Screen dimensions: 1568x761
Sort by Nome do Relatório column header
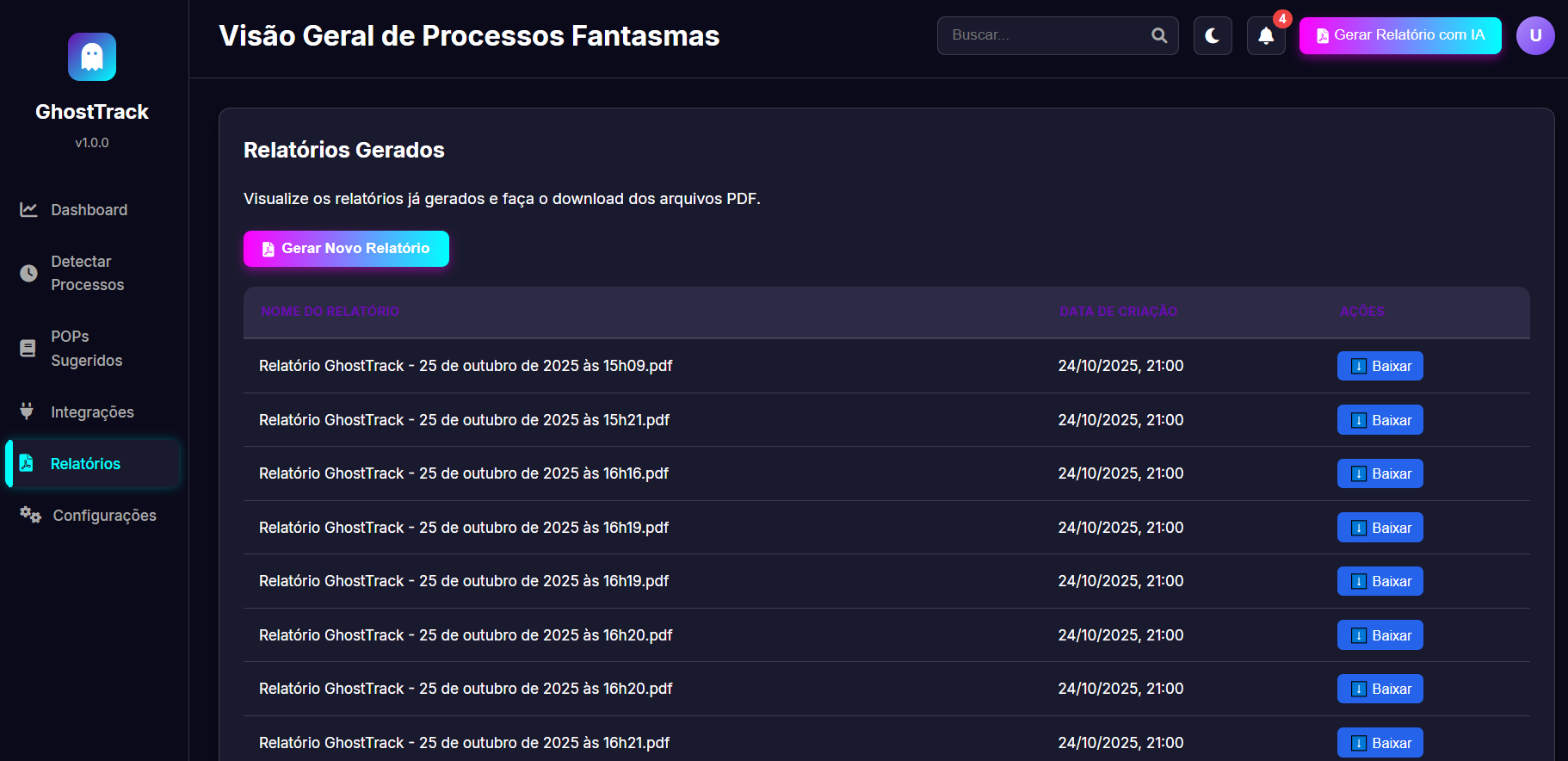(330, 312)
